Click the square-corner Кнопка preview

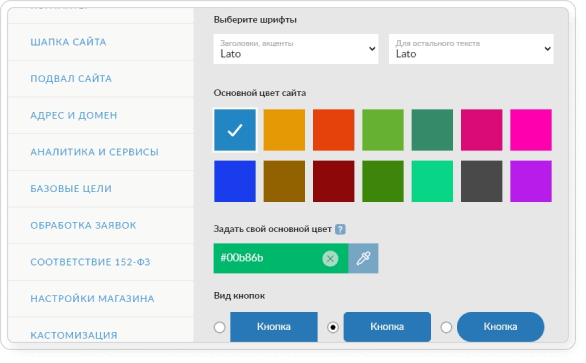(274, 327)
